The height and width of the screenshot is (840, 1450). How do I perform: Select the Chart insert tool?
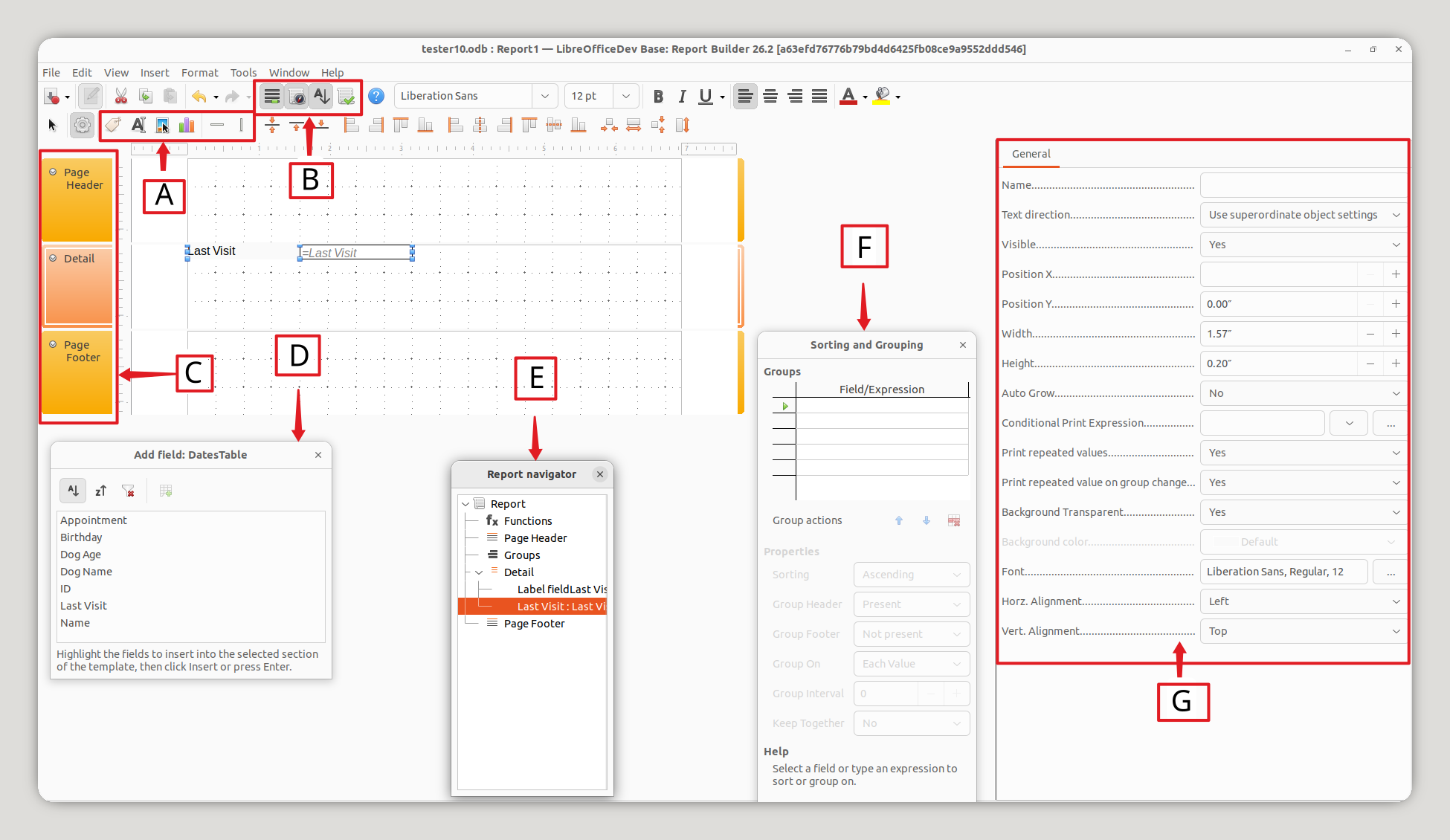tap(187, 125)
